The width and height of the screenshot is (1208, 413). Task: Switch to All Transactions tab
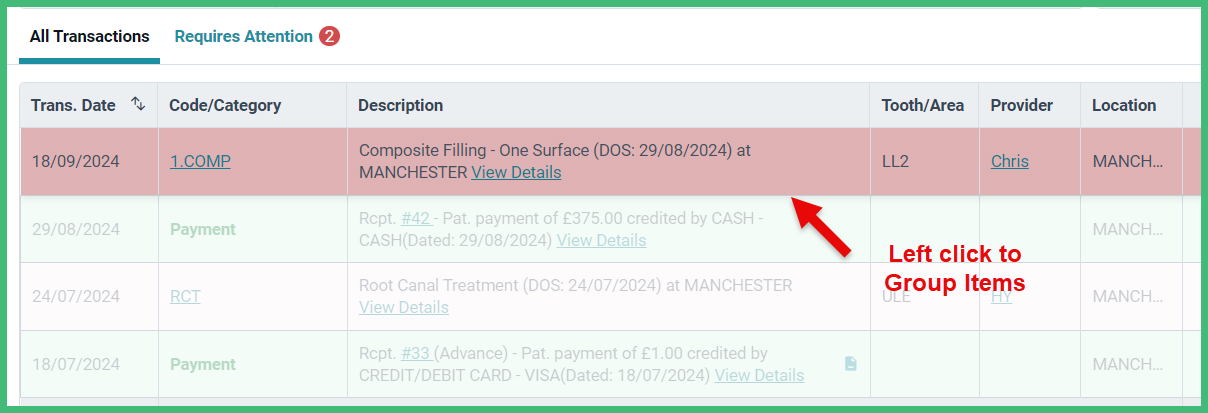(90, 36)
